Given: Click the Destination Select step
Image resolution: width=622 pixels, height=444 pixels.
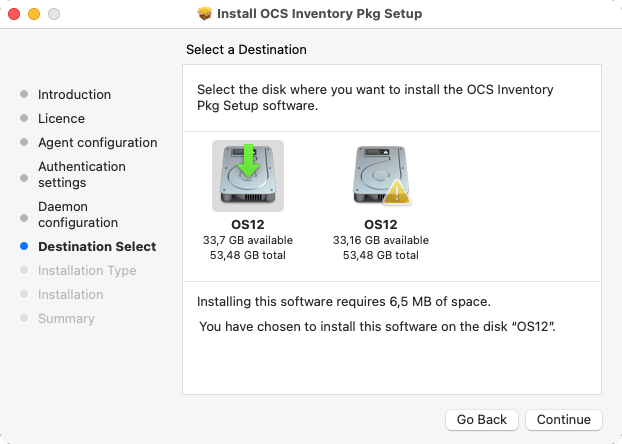Looking at the screenshot, I should (x=97, y=246).
